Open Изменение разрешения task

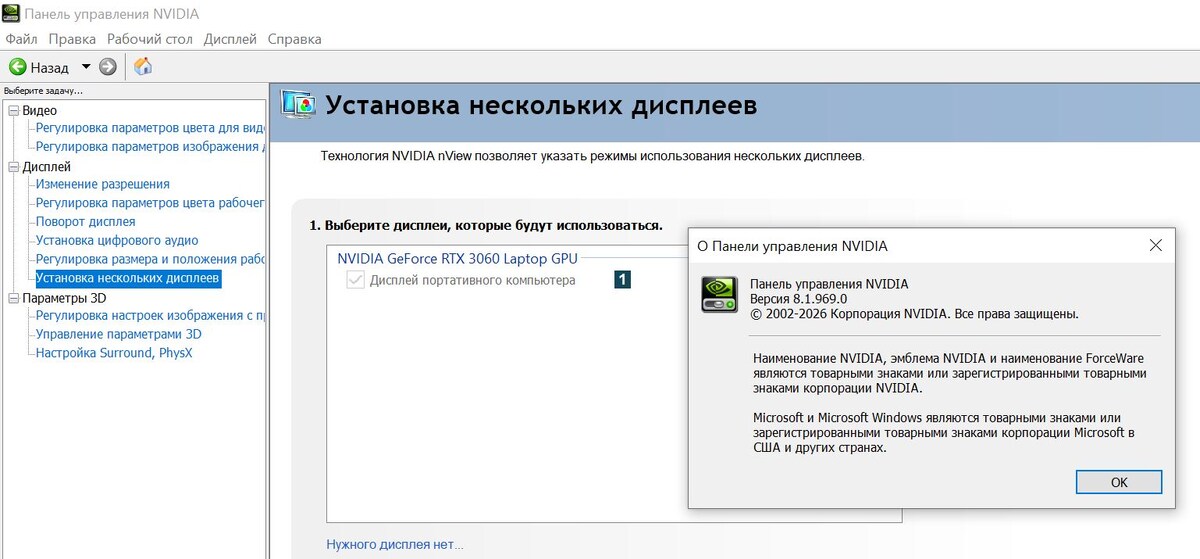103,184
